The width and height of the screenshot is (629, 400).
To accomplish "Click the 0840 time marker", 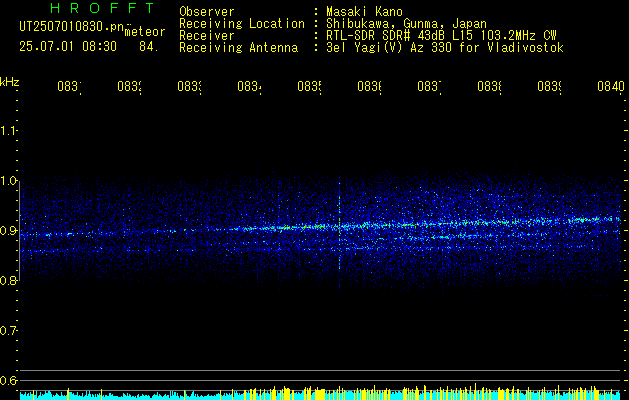I will [611, 87].
